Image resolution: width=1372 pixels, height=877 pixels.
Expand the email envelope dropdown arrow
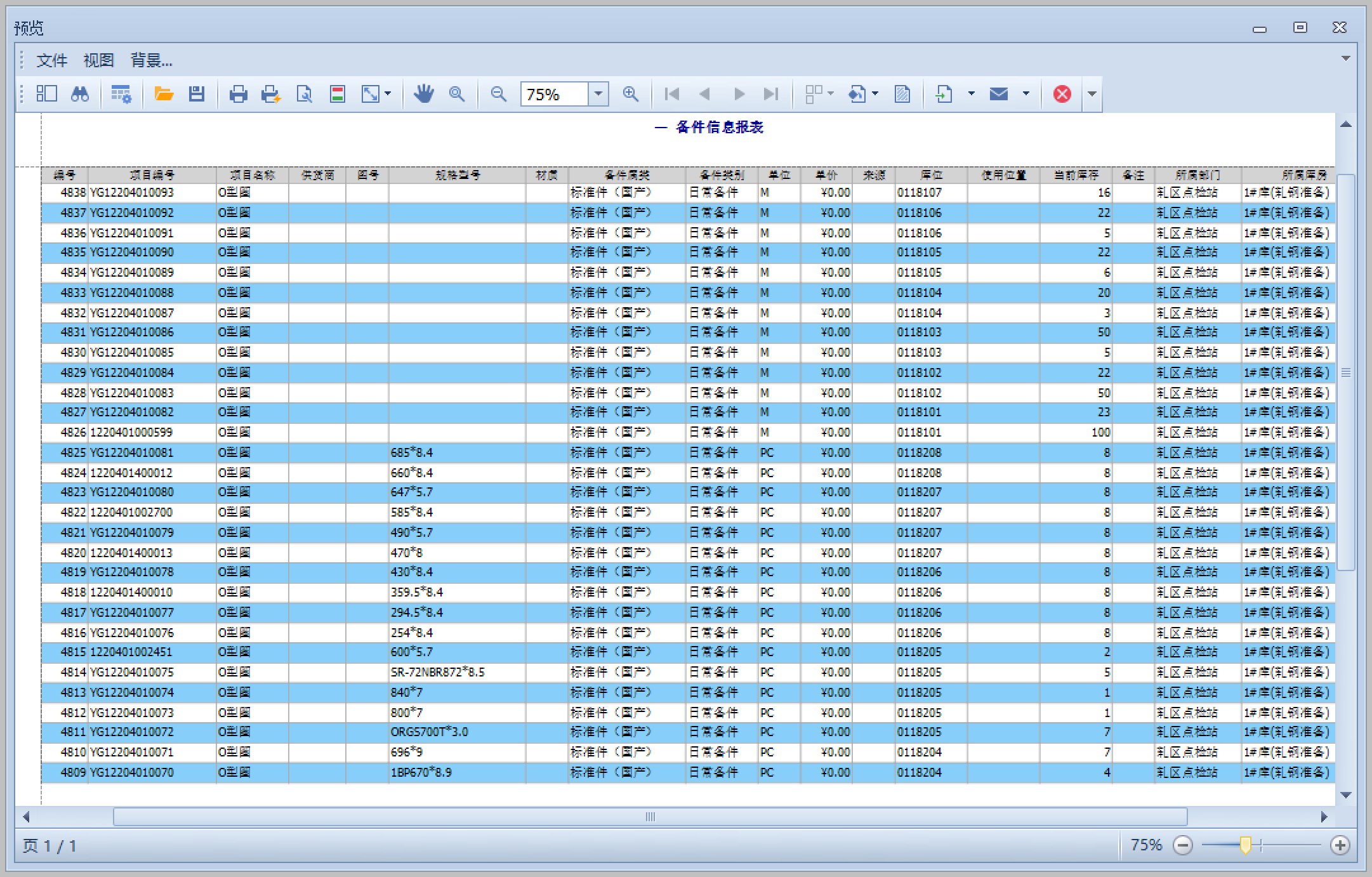1026,94
